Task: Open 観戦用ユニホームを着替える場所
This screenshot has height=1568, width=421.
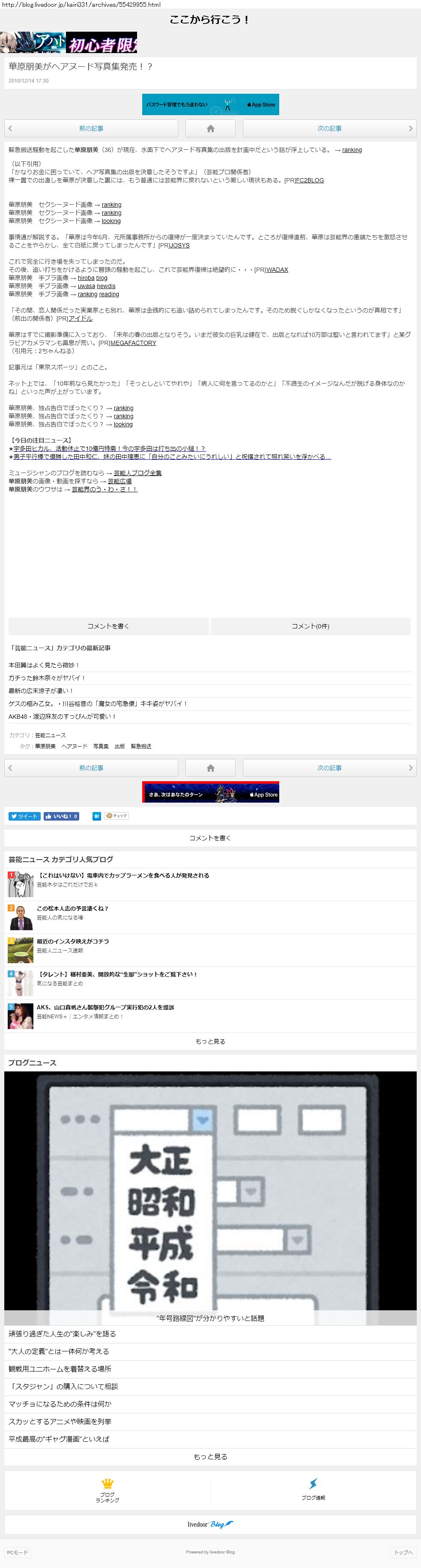Action: click(210, 1369)
